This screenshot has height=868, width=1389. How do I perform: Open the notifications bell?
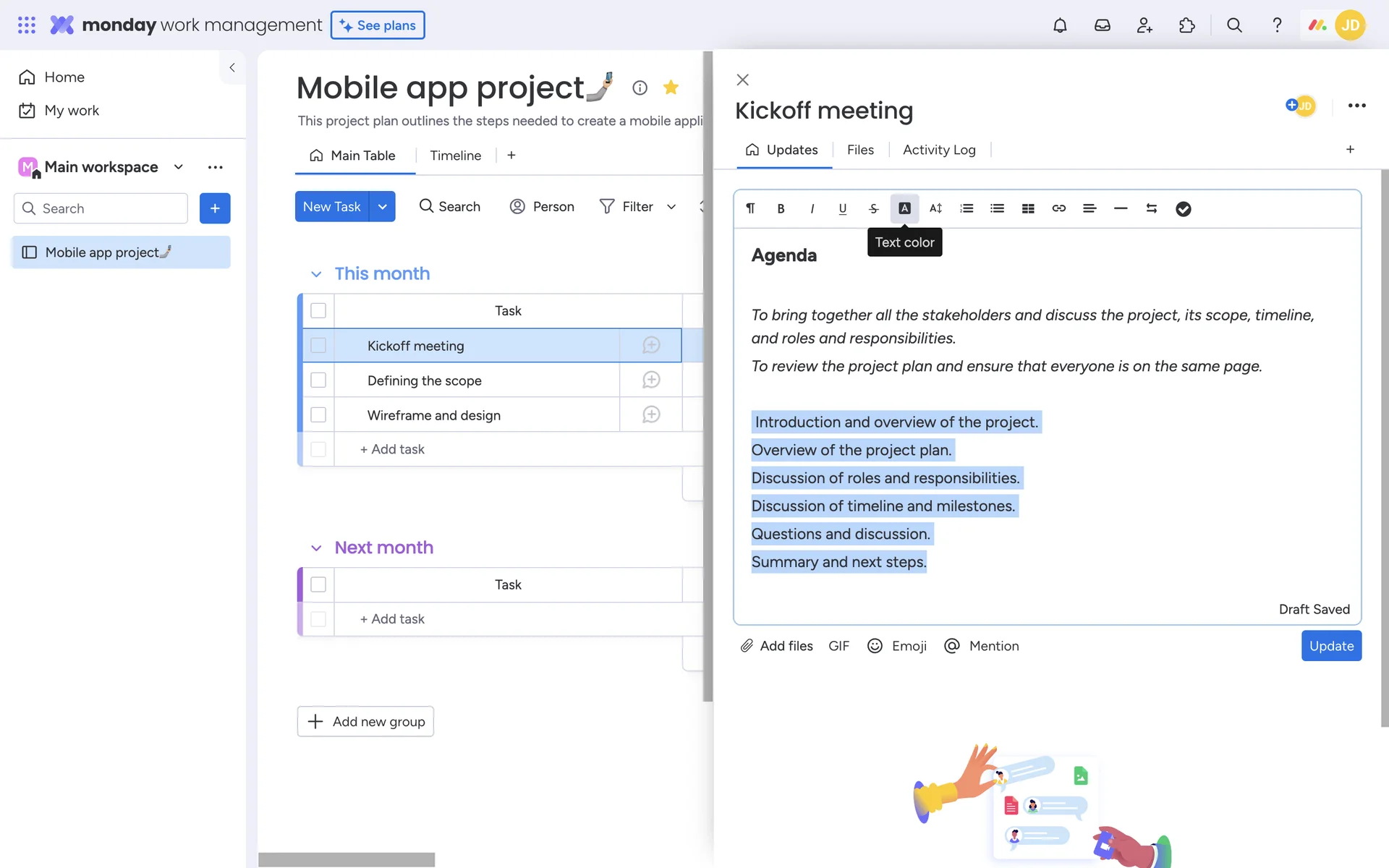pos(1060,25)
